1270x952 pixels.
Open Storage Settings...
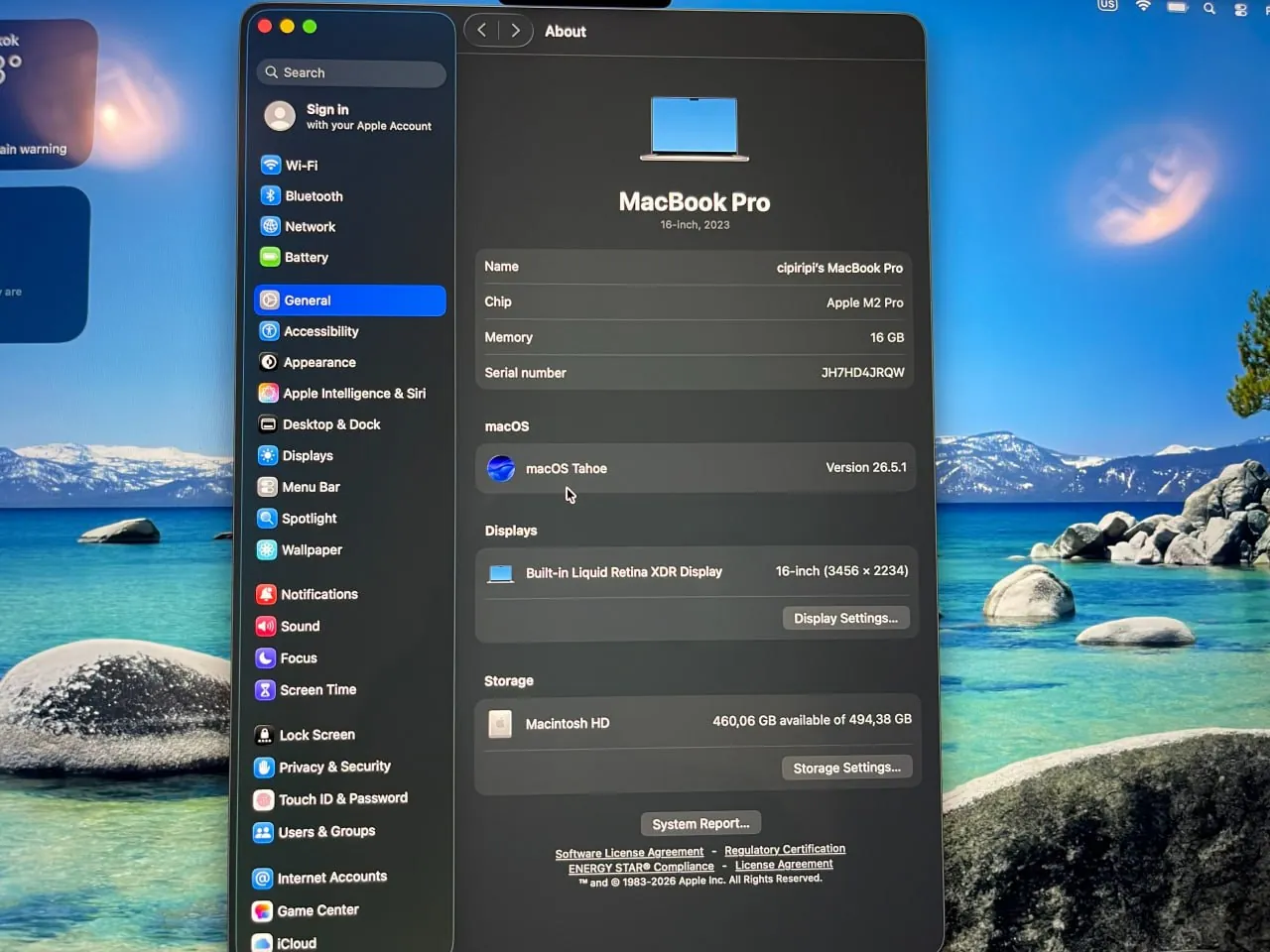(x=847, y=768)
